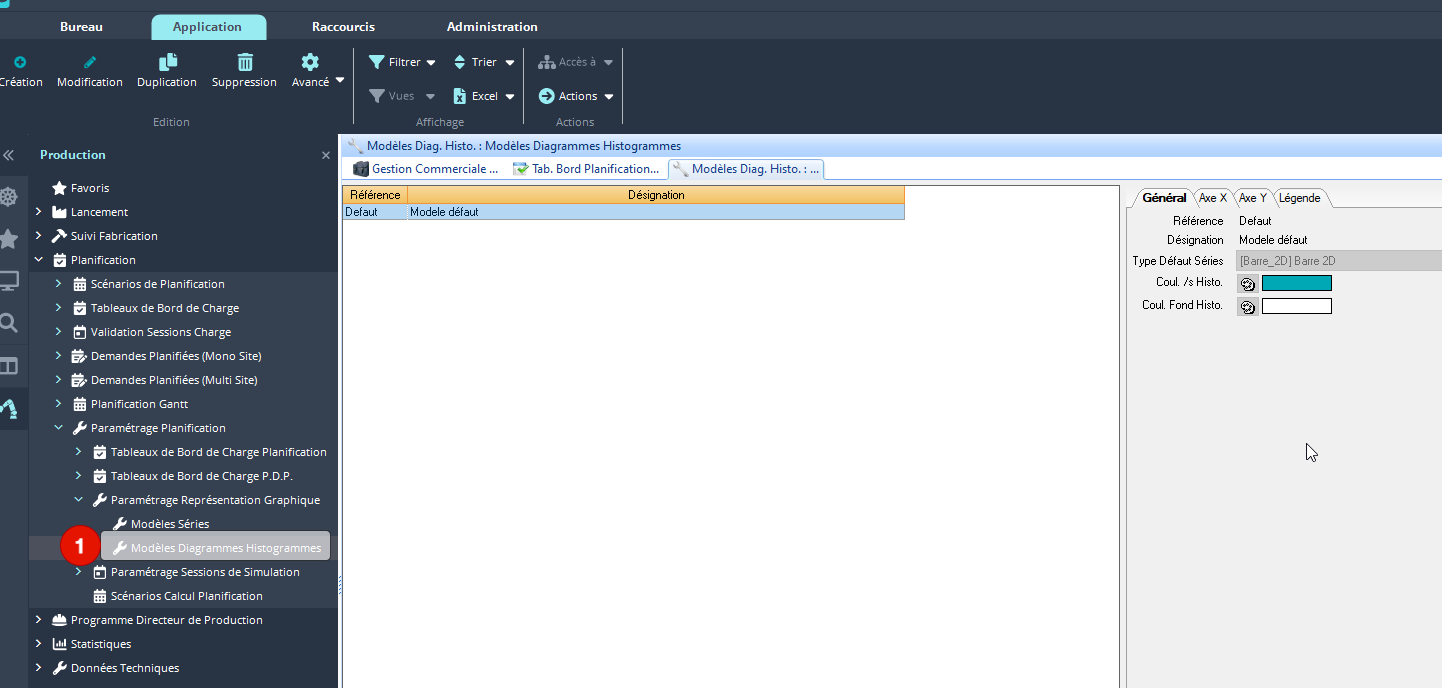Open color picker icon for Coul. /s Histo.
The height and width of the screenshot is (689, 1443).
[x=1248, y=284]
